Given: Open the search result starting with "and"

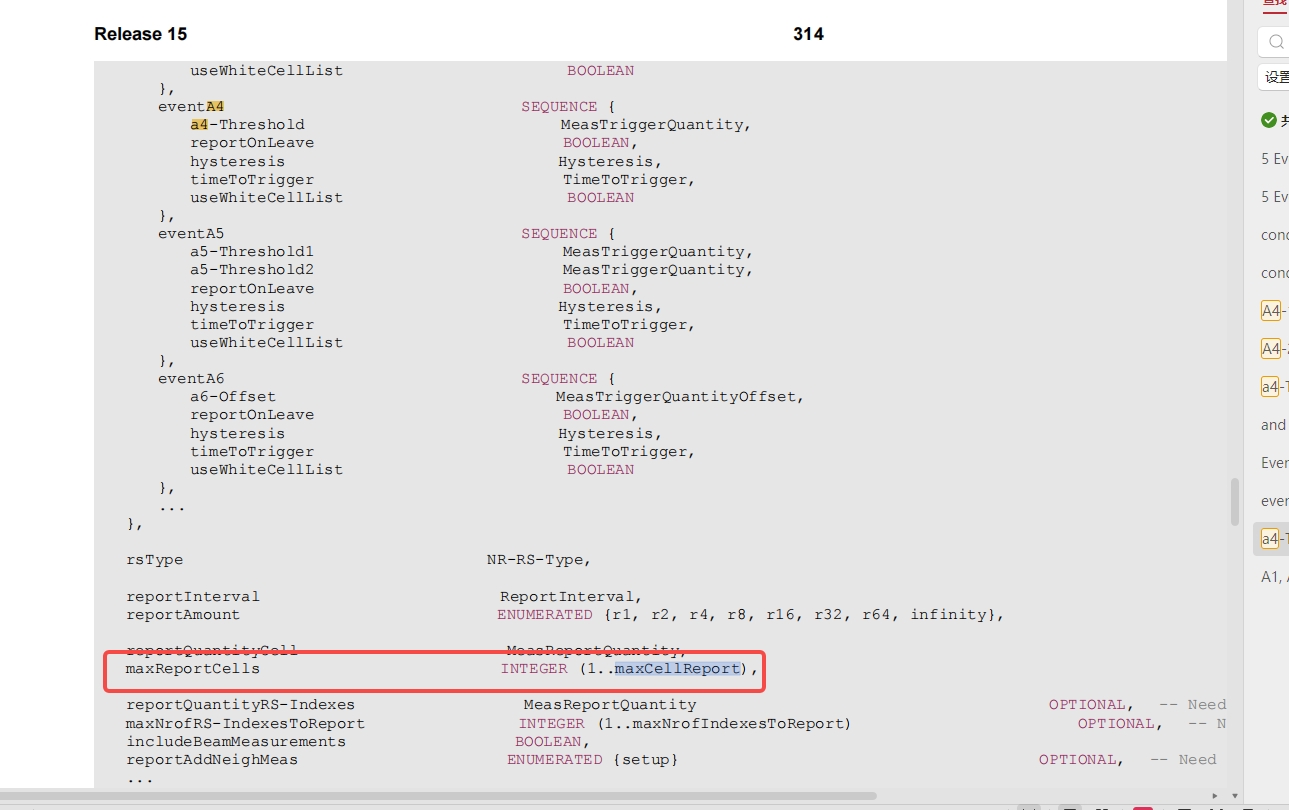Looking at the screenshot, I should coord(1273,425).
